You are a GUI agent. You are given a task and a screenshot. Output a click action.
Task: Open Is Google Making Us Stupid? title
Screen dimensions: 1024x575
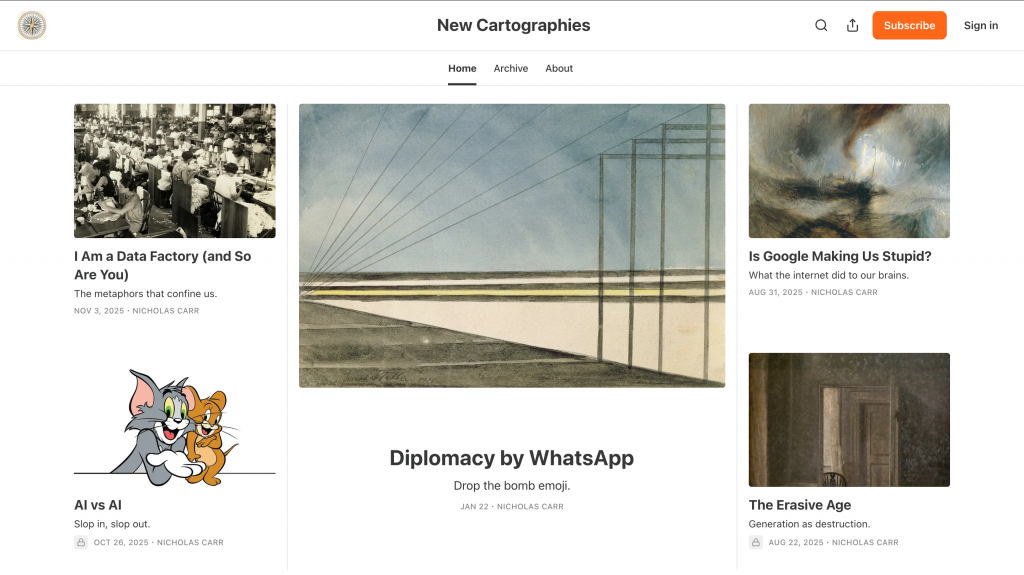(840, 256)
